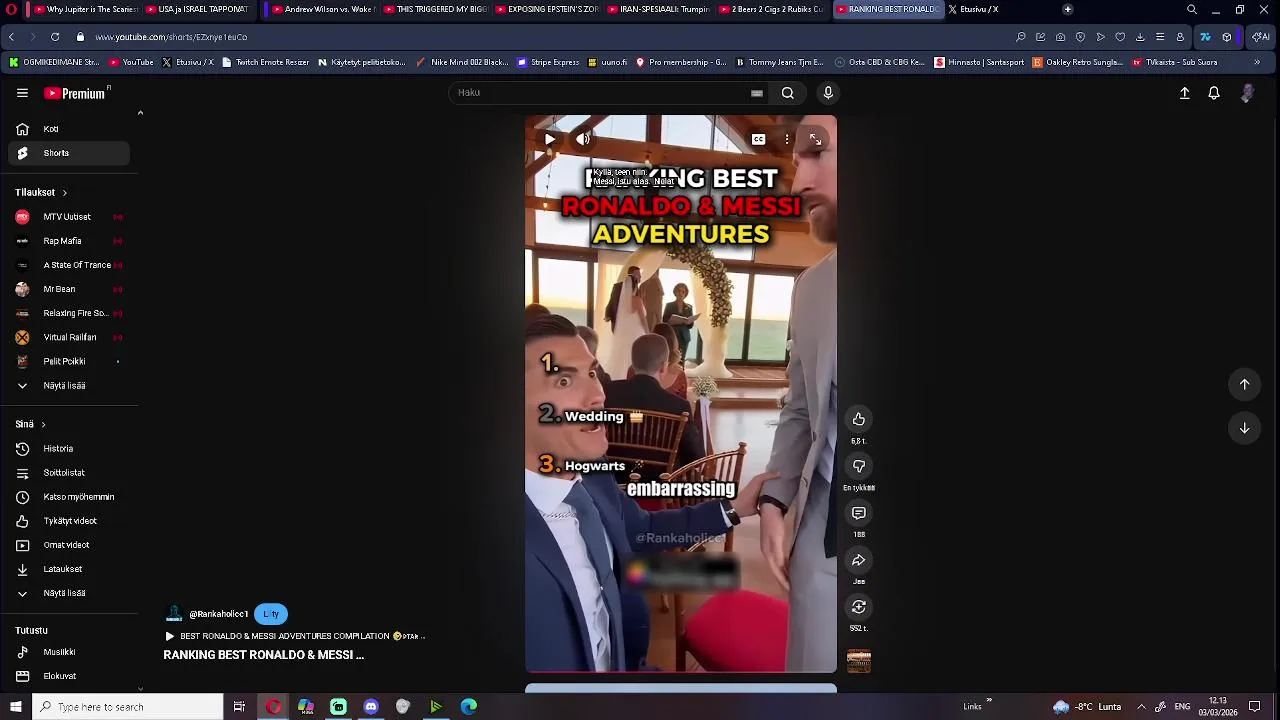Go to previous Short with up arrow
The height and width of the screenshot is (720, 1280).
(x=1245, y=384)
